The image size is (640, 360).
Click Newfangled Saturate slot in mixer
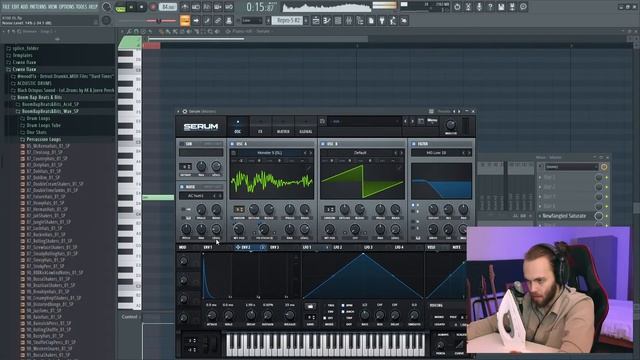[x=564, y=216]
